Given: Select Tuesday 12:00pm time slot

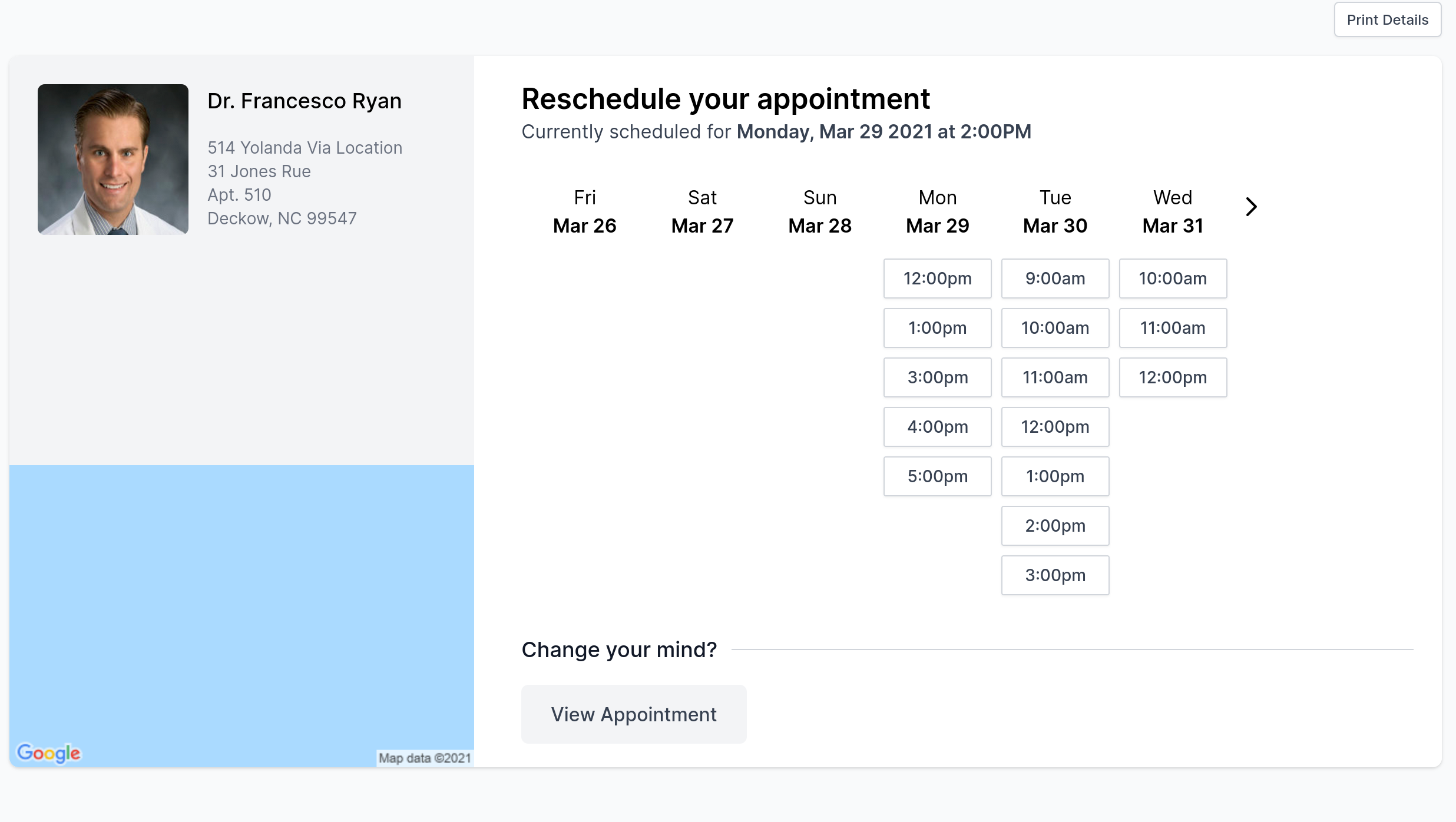Looking at the screenshot, I should click(1055, 427).
